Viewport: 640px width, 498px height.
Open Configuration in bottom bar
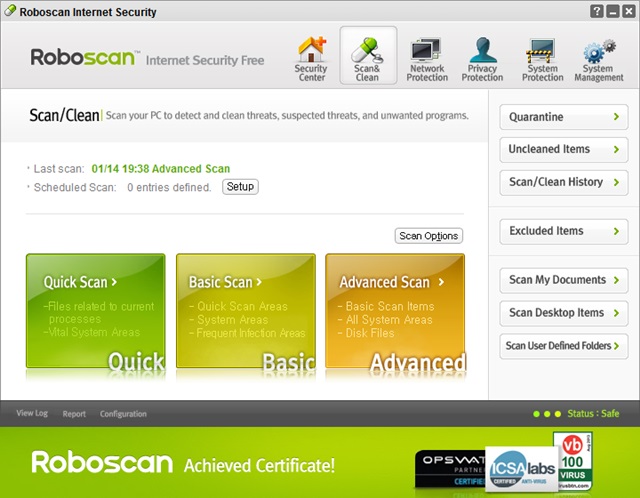click(x=123, y=414)
